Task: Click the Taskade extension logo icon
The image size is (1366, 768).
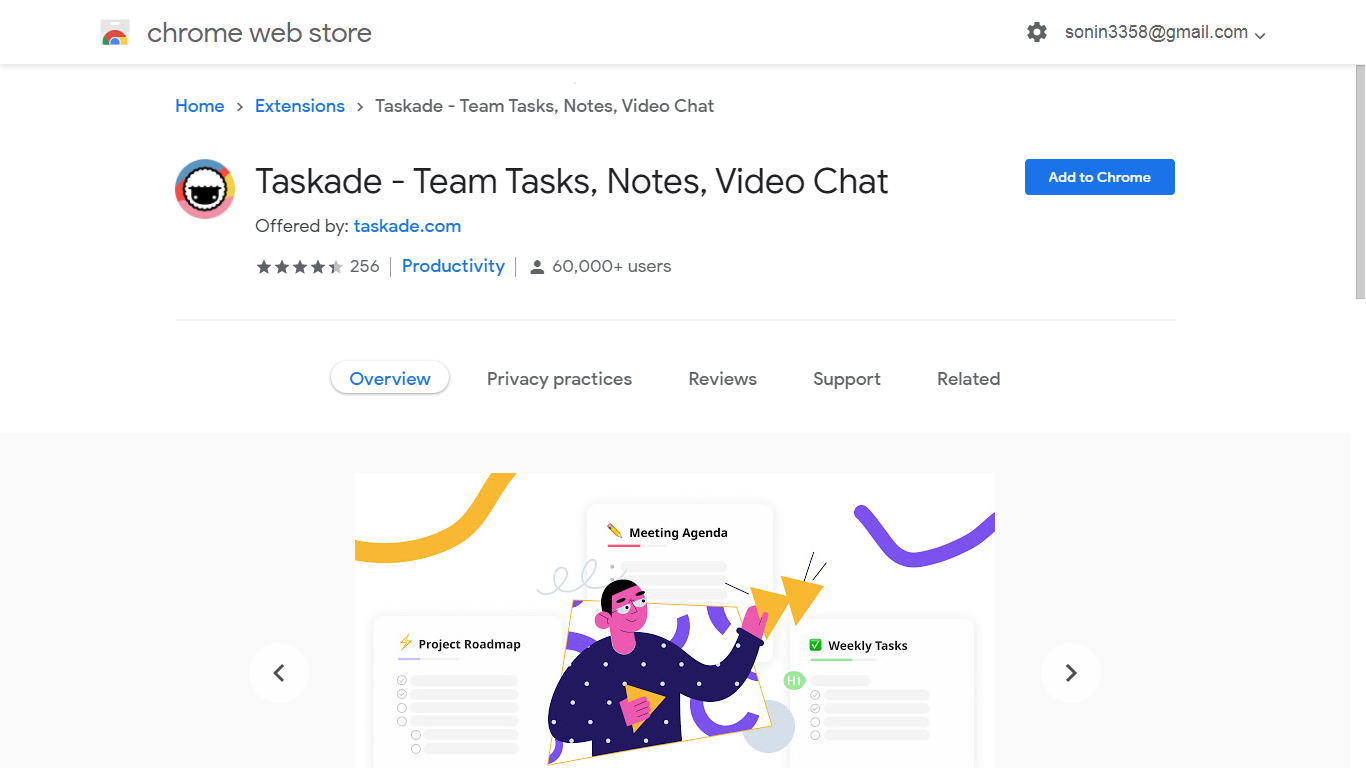Action: [x=205, y=189]
